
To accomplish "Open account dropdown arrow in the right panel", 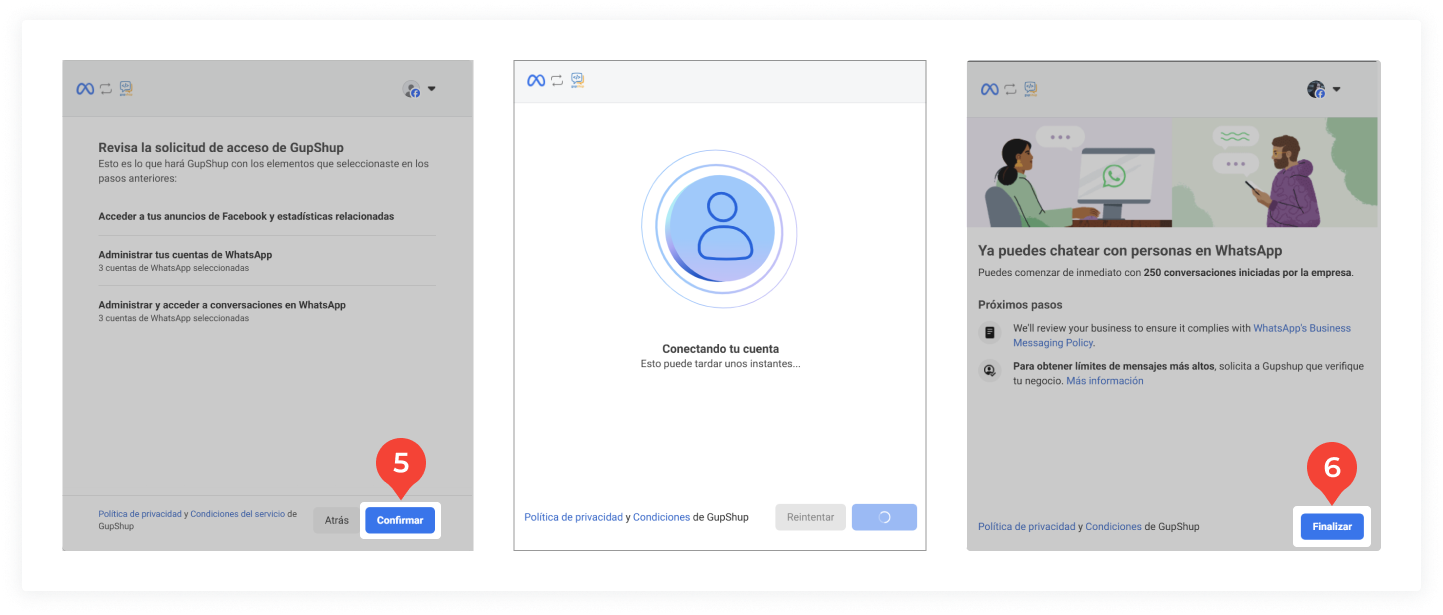I will tap(1337, 89).
